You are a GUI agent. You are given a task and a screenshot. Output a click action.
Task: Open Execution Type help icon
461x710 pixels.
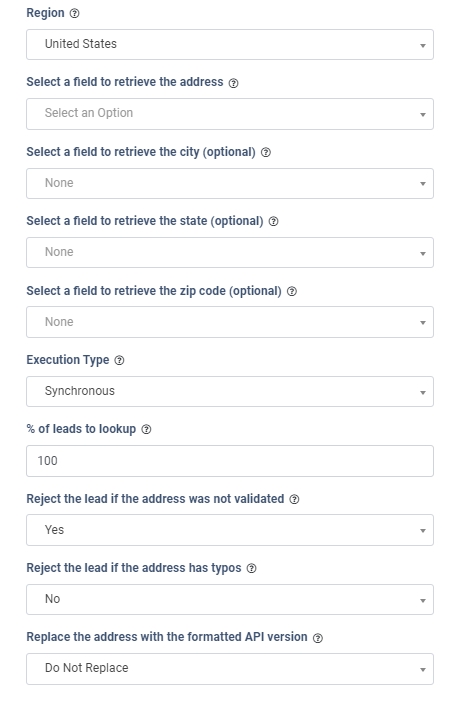click(x=119, y=360)
